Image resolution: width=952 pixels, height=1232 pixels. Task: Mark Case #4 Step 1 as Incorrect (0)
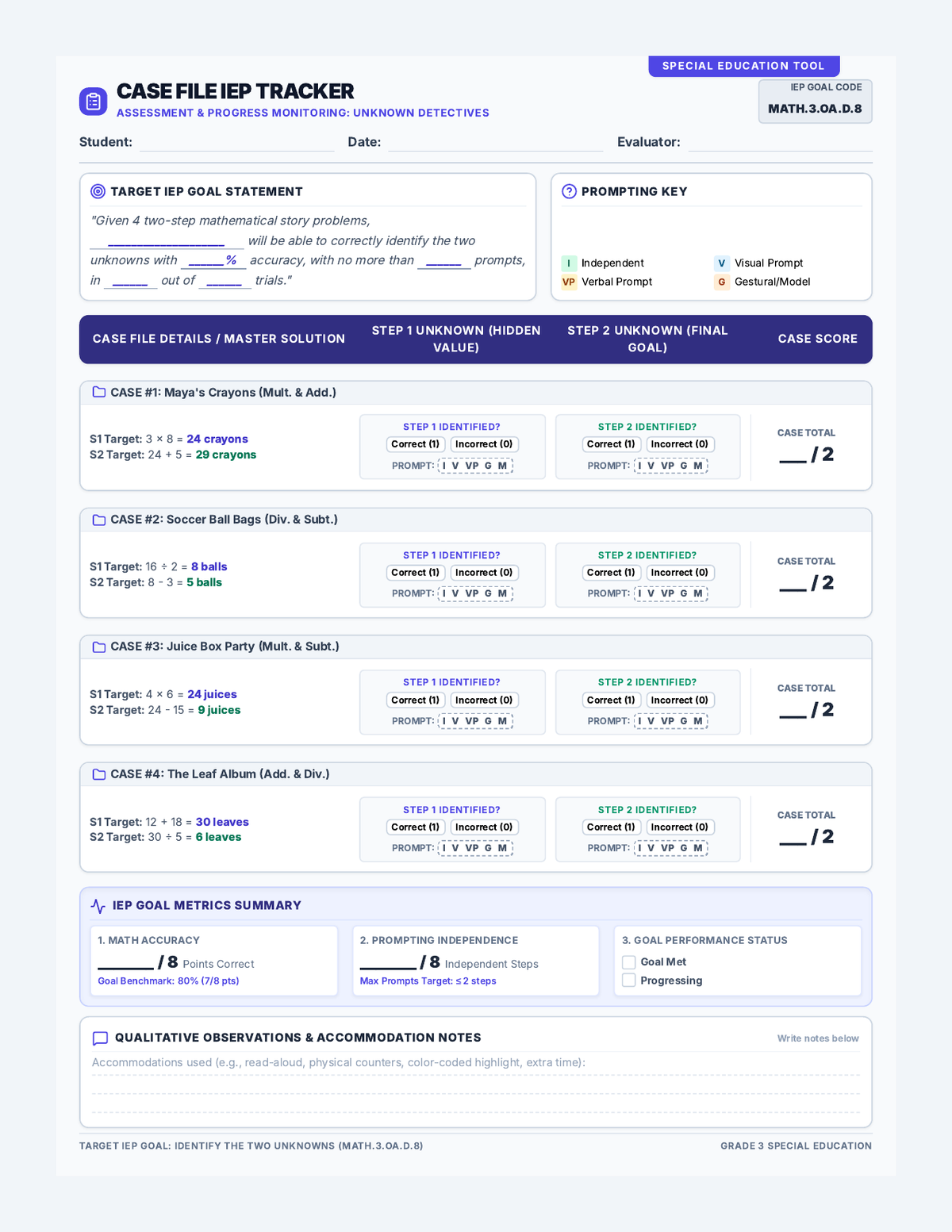coord(484,827)
